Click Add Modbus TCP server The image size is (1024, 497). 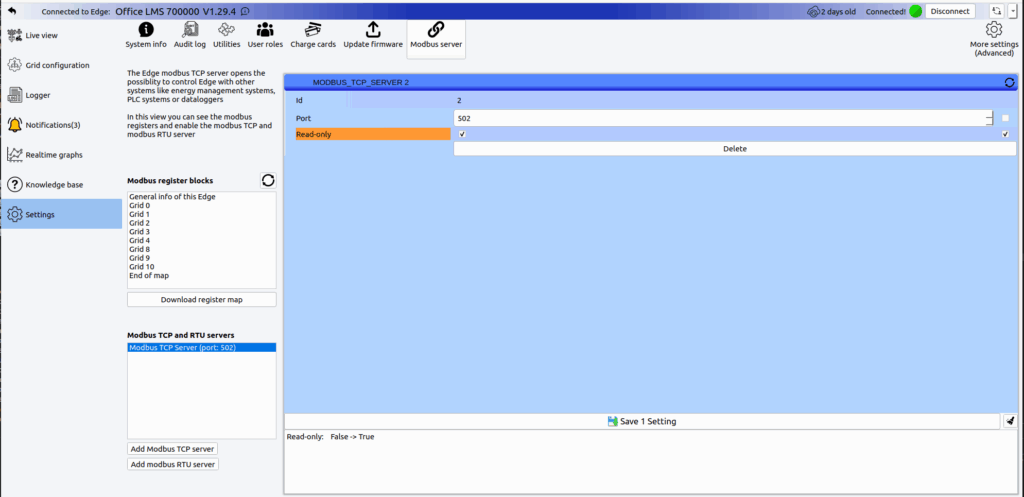tap(172, 449)
